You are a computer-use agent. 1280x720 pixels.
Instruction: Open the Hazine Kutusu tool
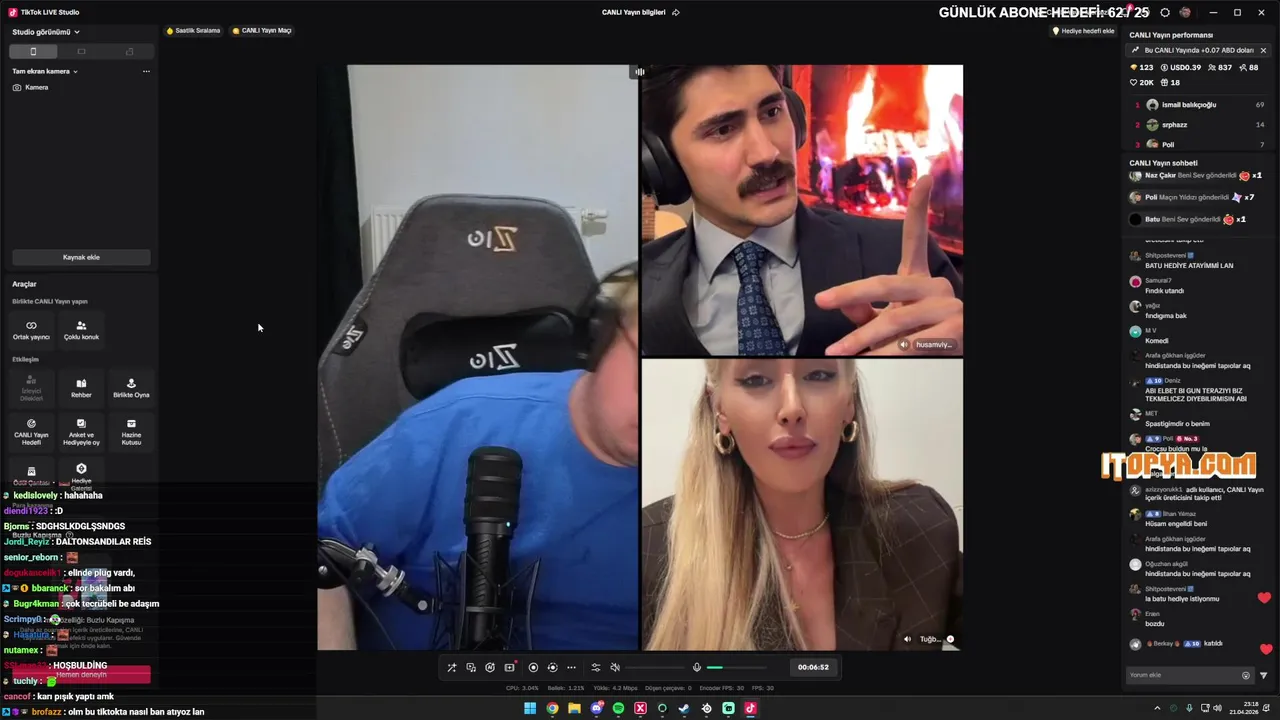click(x=131, y=432)
